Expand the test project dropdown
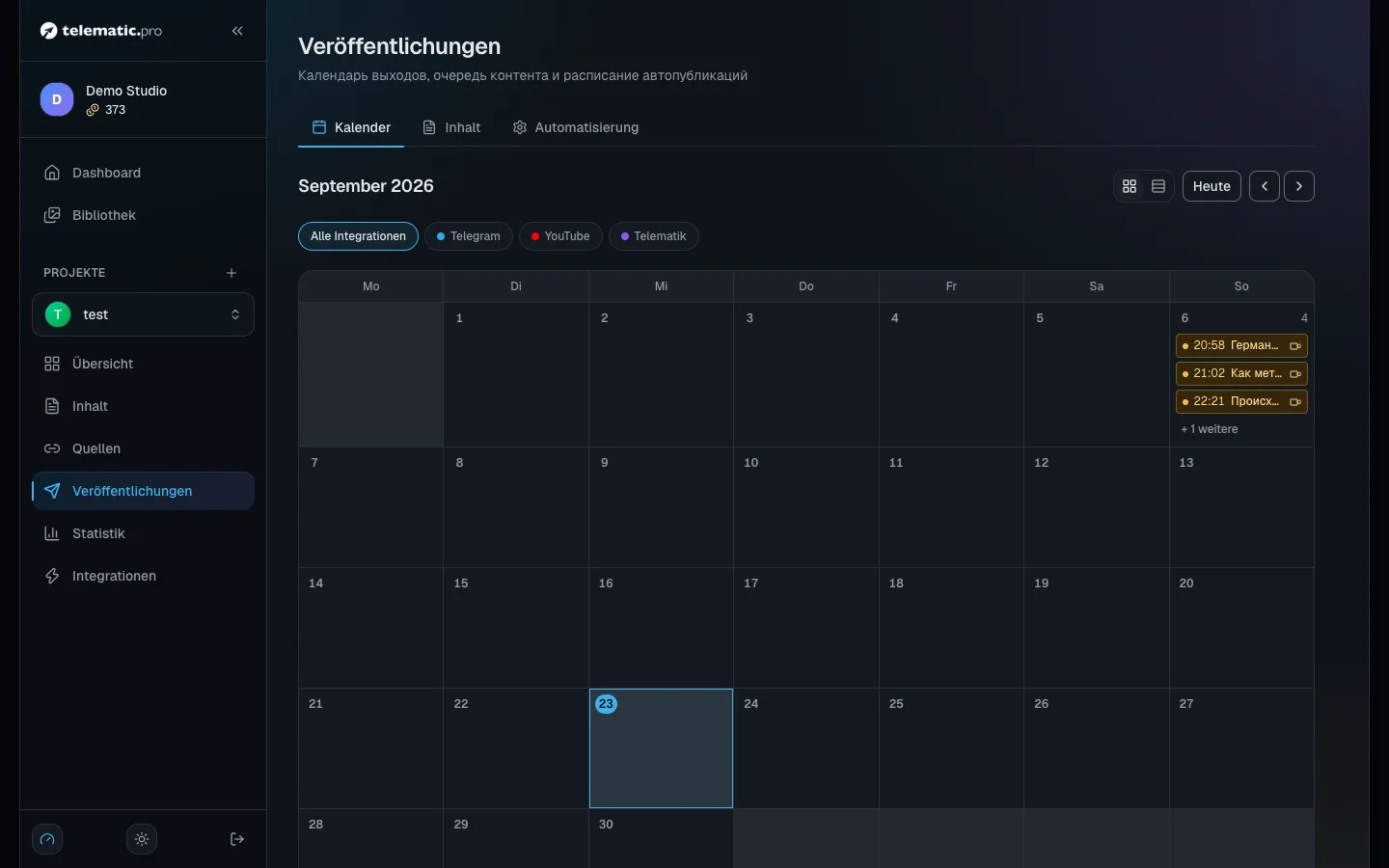This screenshot has width=1389, height=868. click(x=143, y=314)
